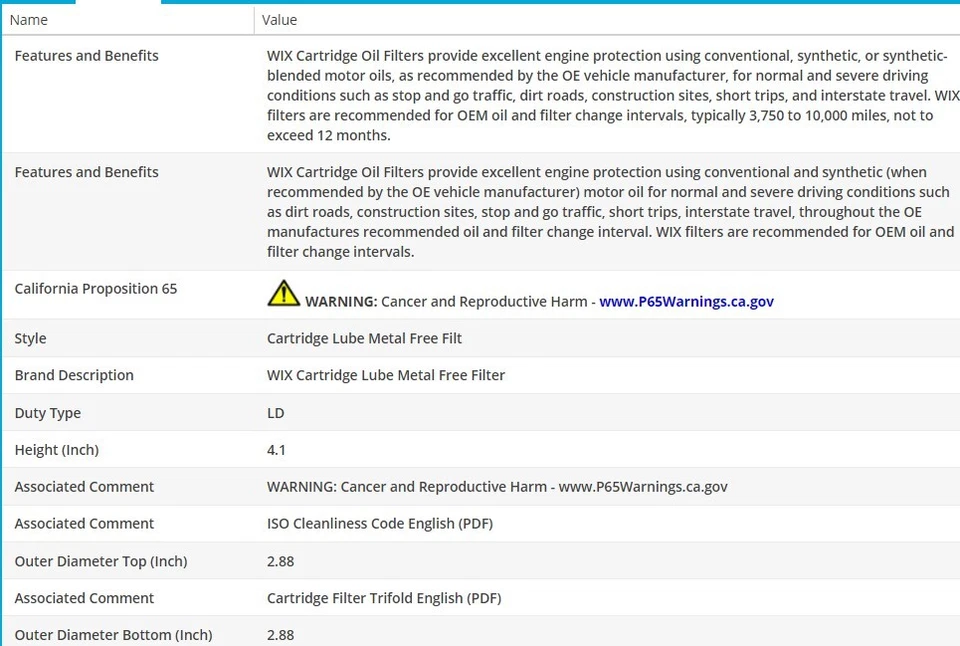Viewport: 960px width, 646px height.
Task: Select 'WIX Cartridge Lube Metal Free Filter' value
Action: coord(386,375)
